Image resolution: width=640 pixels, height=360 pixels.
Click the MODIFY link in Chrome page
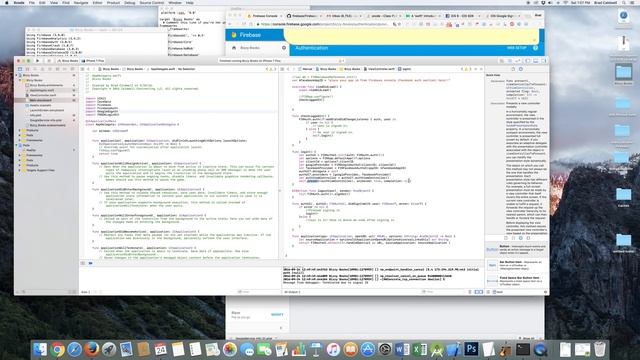277,315
